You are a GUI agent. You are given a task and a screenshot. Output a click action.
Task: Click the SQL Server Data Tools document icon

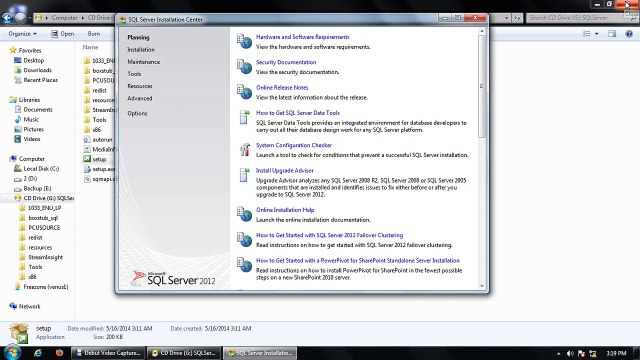point(244,117)
